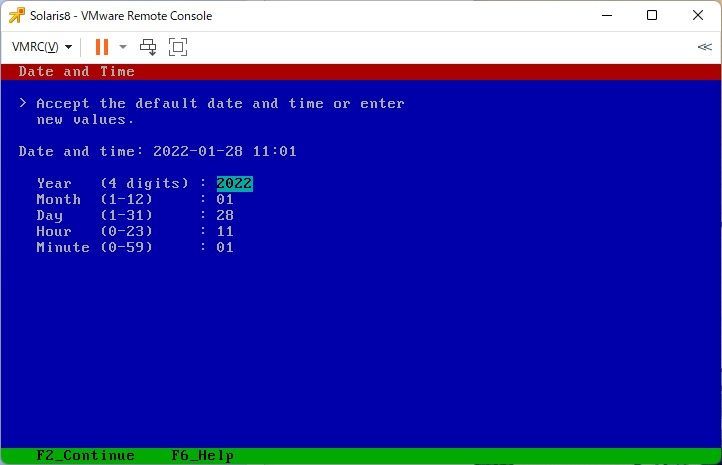Click the 'Minute (0-59)' label
722x465 pixels.
(94, 247)
